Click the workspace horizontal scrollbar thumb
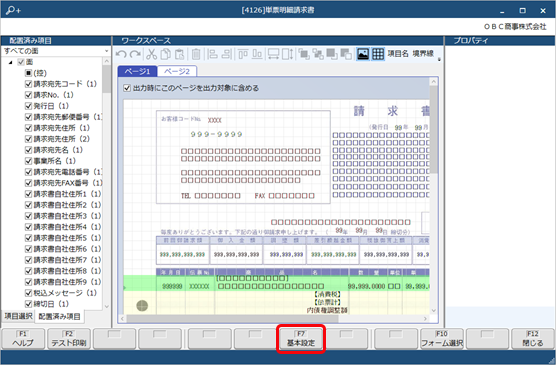Image resolution: width=556 pixels, height=365 pixels. [232, 319]
